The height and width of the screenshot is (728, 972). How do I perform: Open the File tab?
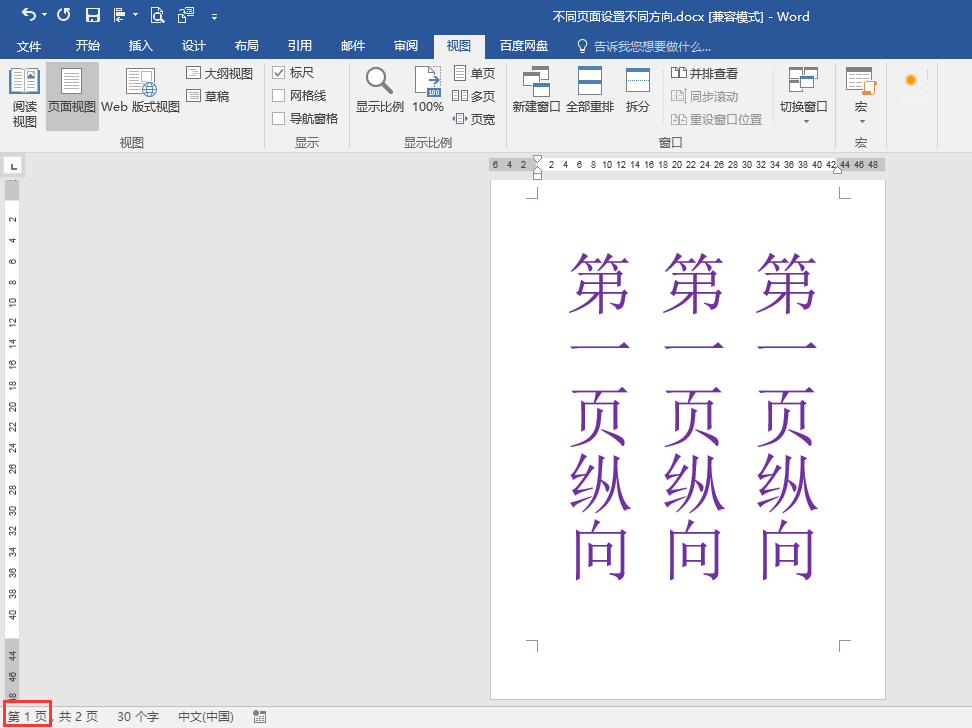pos(29,46)
